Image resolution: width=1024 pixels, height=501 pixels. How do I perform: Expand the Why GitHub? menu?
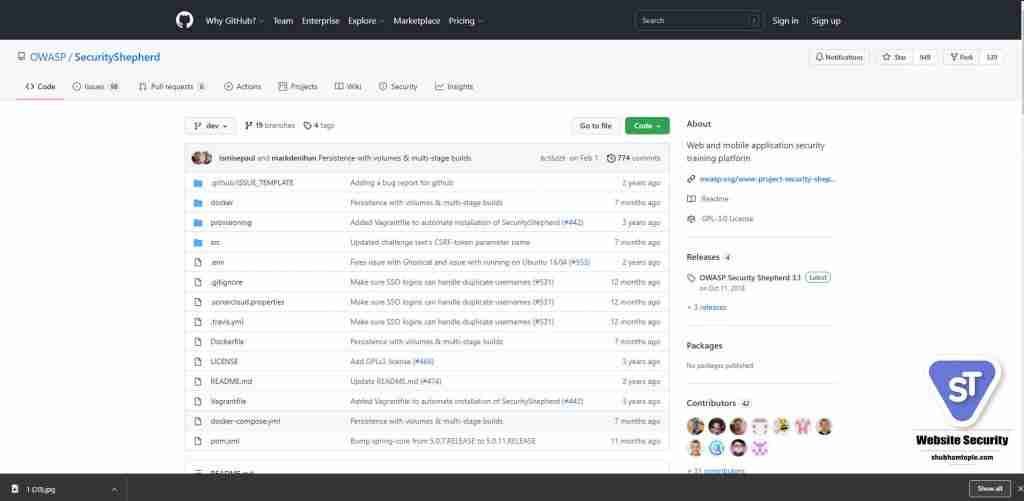pos(235,20)
